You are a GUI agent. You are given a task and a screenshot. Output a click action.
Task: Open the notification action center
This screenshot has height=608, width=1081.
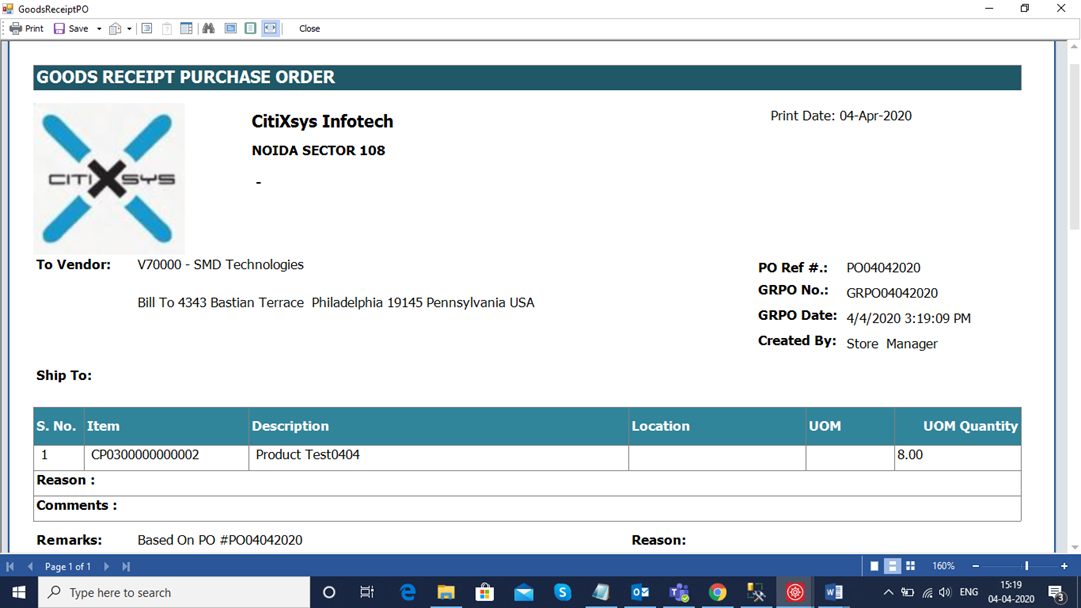pyautogui.click(x=1057, y=592)
